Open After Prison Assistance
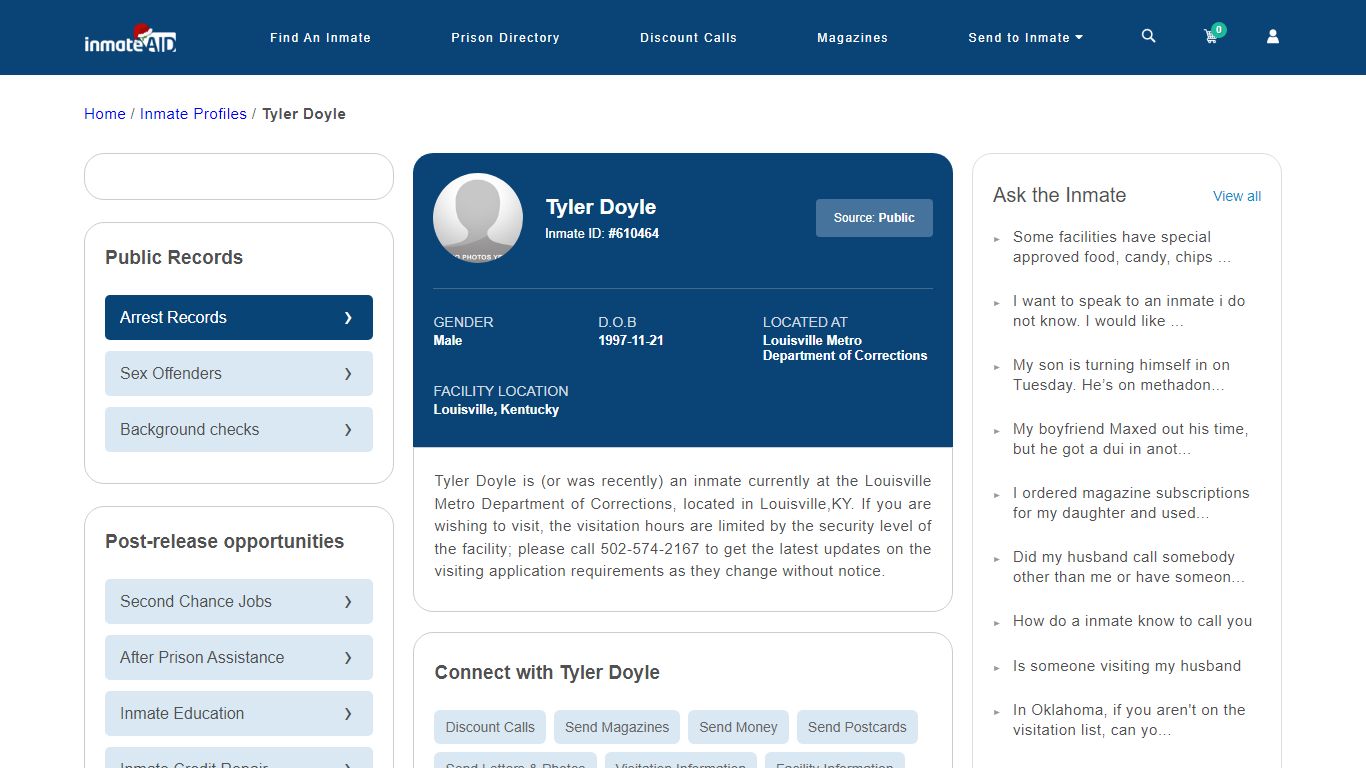The width and height of the screenshot is (1366, 768). coord(239,657)
